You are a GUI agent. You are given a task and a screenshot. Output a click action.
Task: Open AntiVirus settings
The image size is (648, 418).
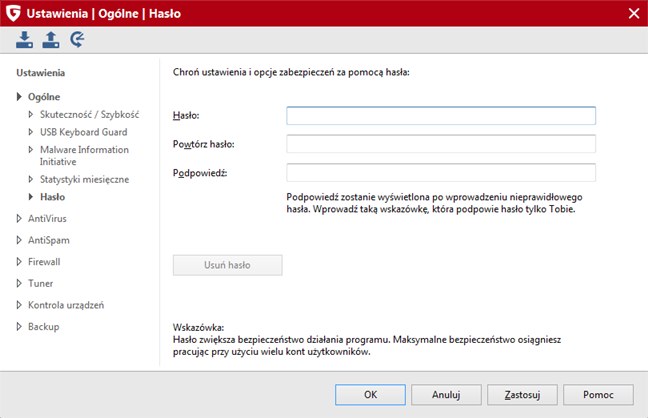coord(47,218)
